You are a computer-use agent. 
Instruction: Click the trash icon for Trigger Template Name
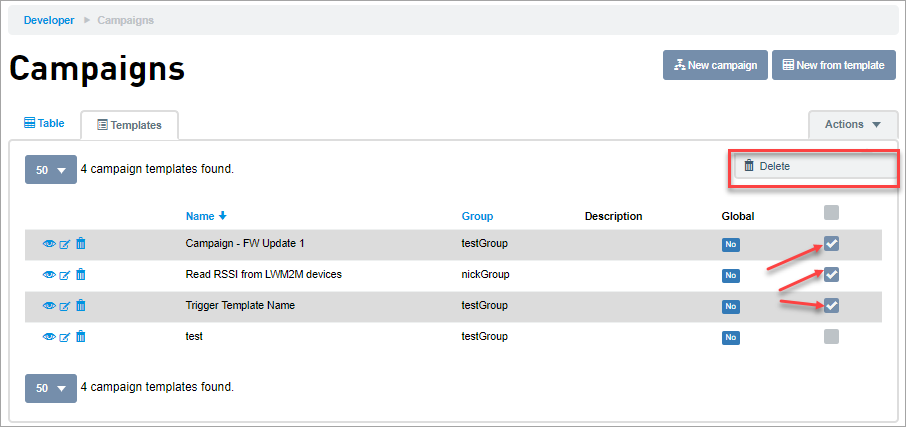coord(81,306)
